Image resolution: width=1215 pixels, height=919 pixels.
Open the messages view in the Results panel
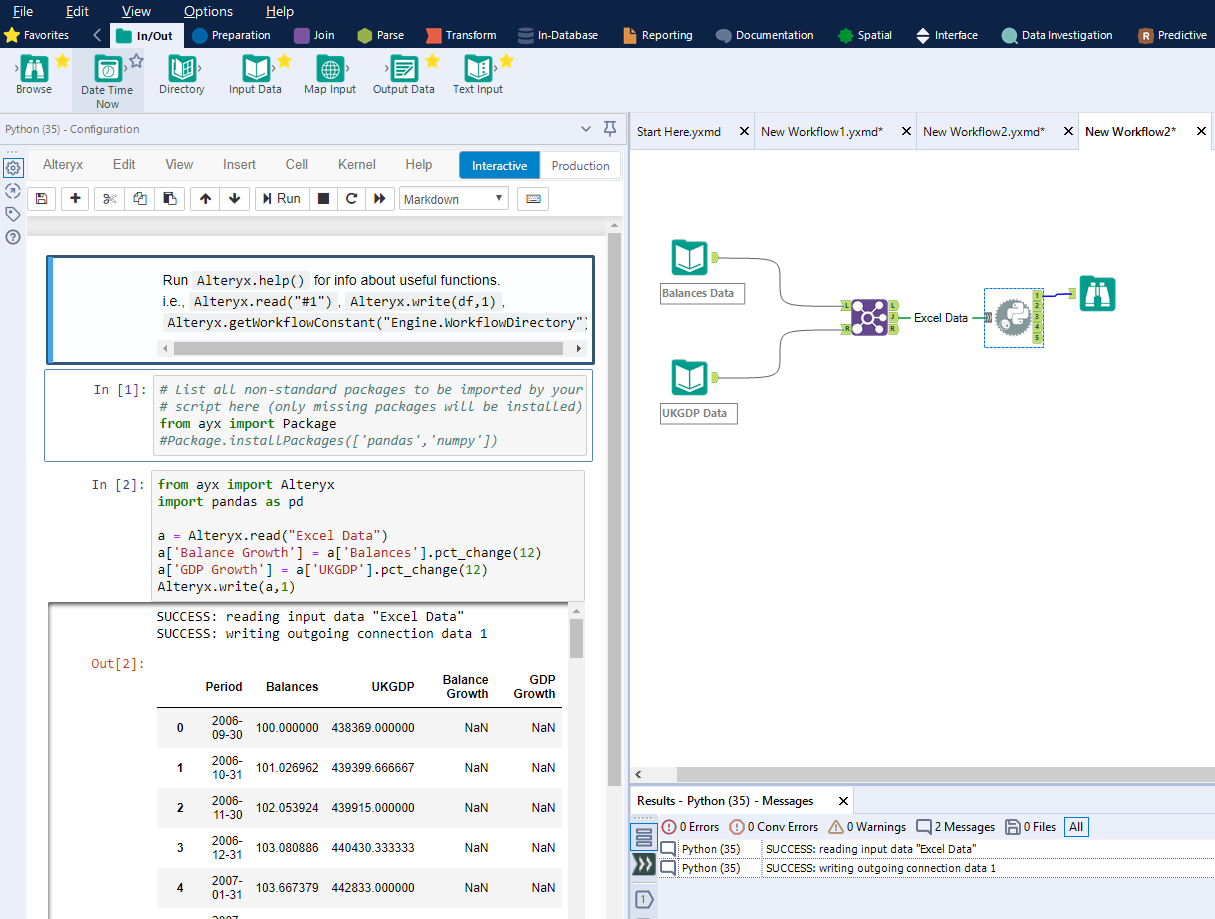click(x=644, y=836)
